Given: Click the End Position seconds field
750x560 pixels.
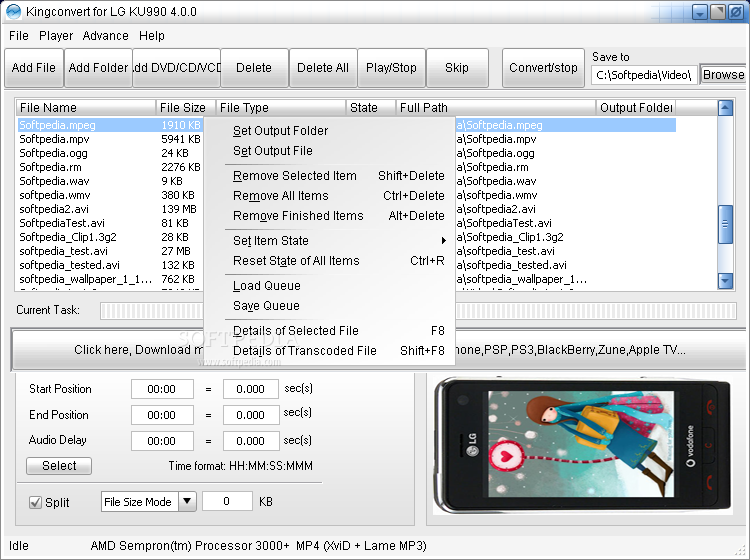Looking at the screenshot, I should (x=251, y=415).
